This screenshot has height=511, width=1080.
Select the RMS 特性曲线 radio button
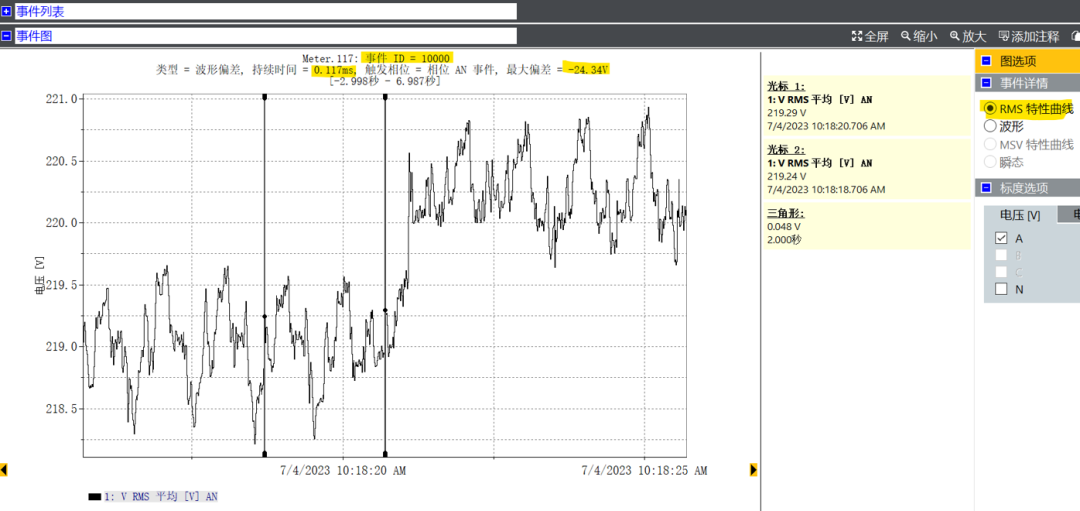coord(990,108)
